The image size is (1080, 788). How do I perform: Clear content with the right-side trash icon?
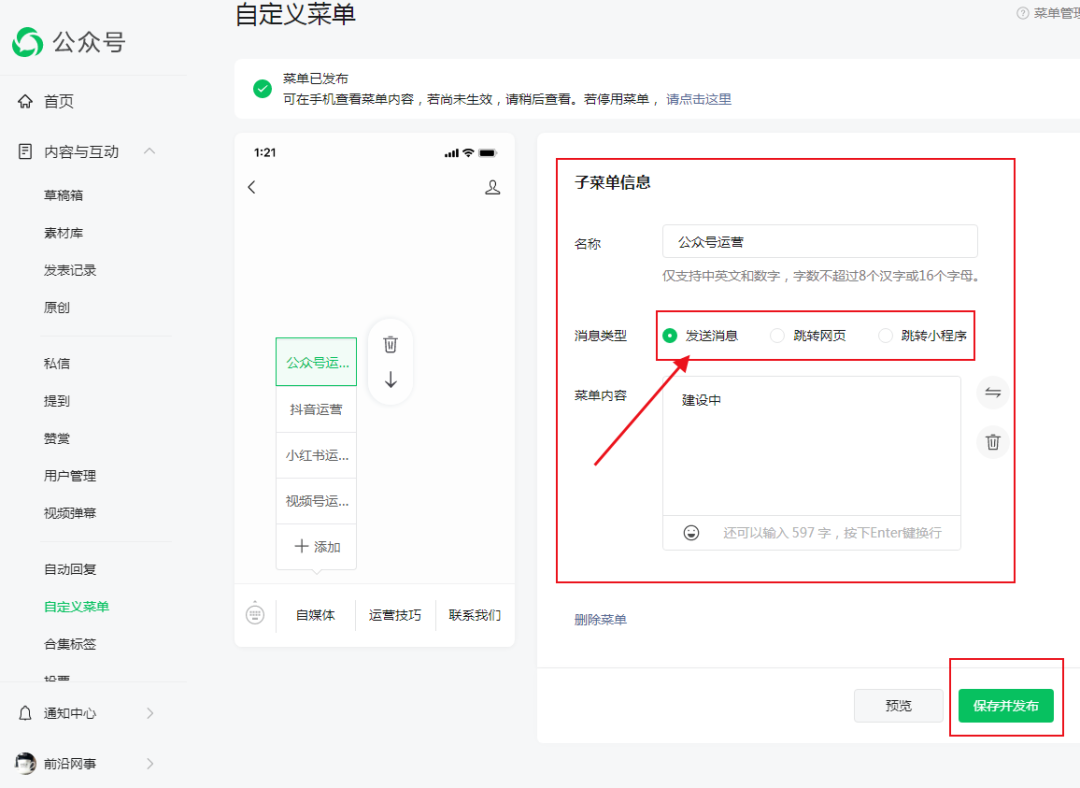(992, 442)
